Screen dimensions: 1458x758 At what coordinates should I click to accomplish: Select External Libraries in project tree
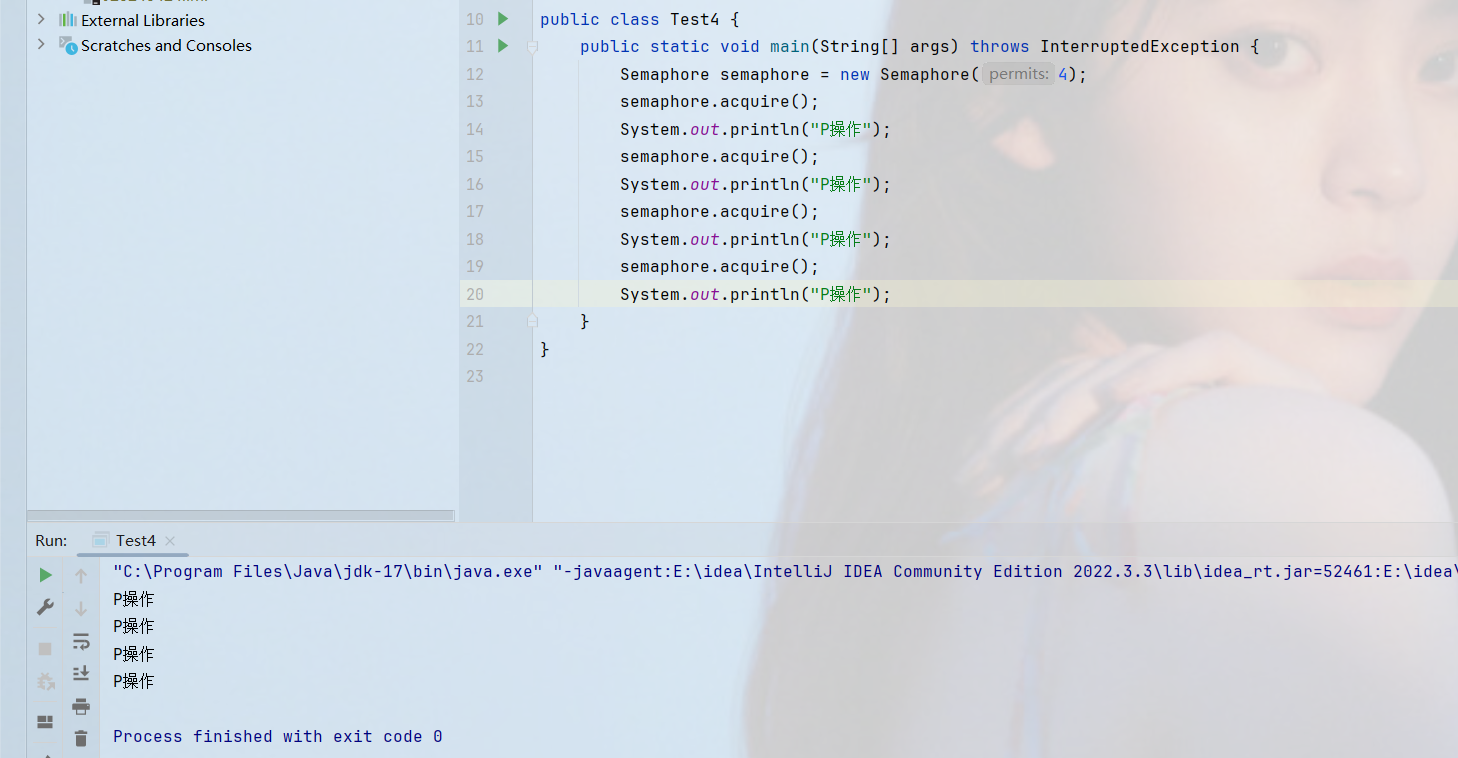pos(143,20)
